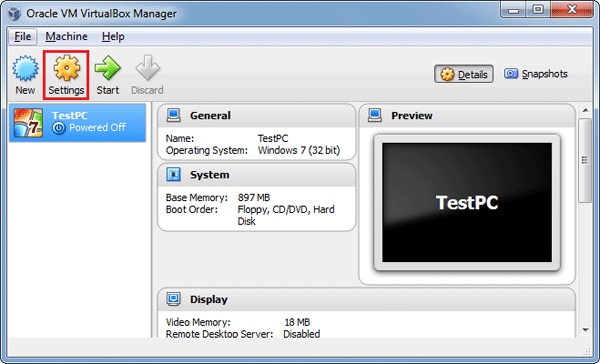Click the scrollbar up arrow in details pane

(x=585, y=110)
